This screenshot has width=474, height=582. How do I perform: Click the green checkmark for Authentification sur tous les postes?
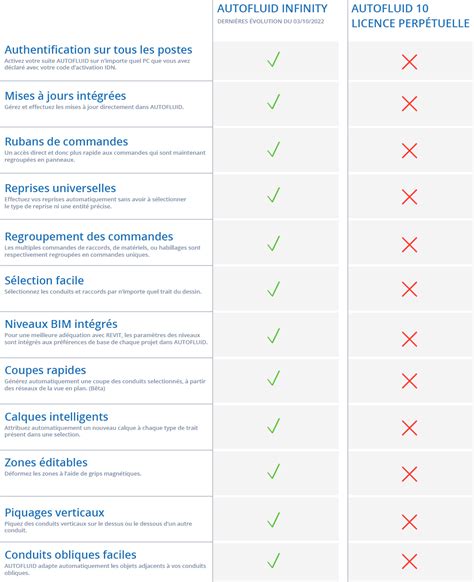[274, 60]
